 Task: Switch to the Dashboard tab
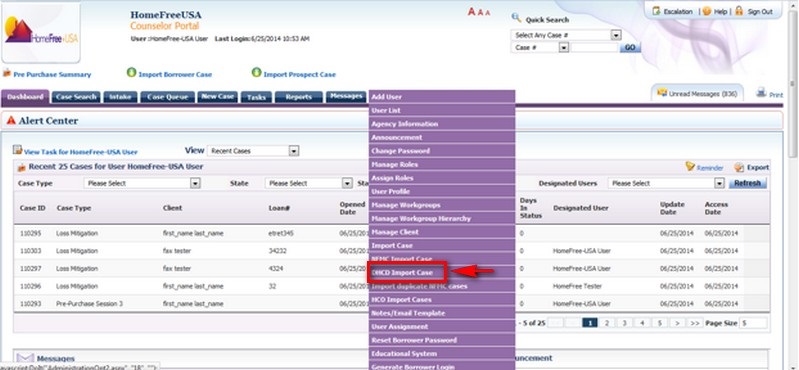pyautogui.click(x=25, y=97)
